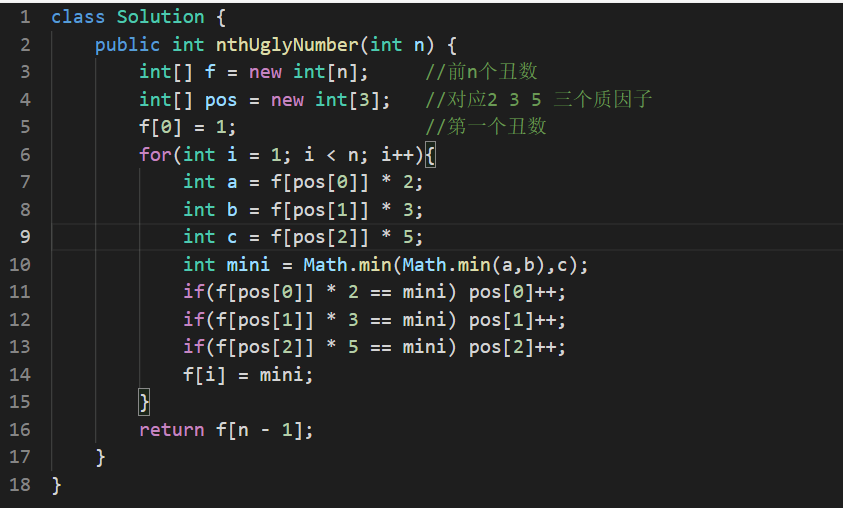Click the 'if' keyword on line 13

194,347
